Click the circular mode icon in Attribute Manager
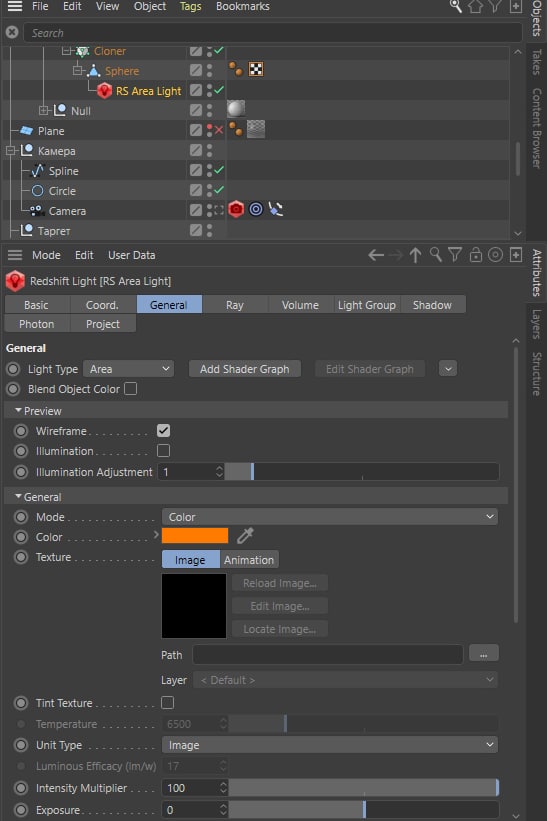The height and width of the screenshot is (821, 547). pos(495,255)
